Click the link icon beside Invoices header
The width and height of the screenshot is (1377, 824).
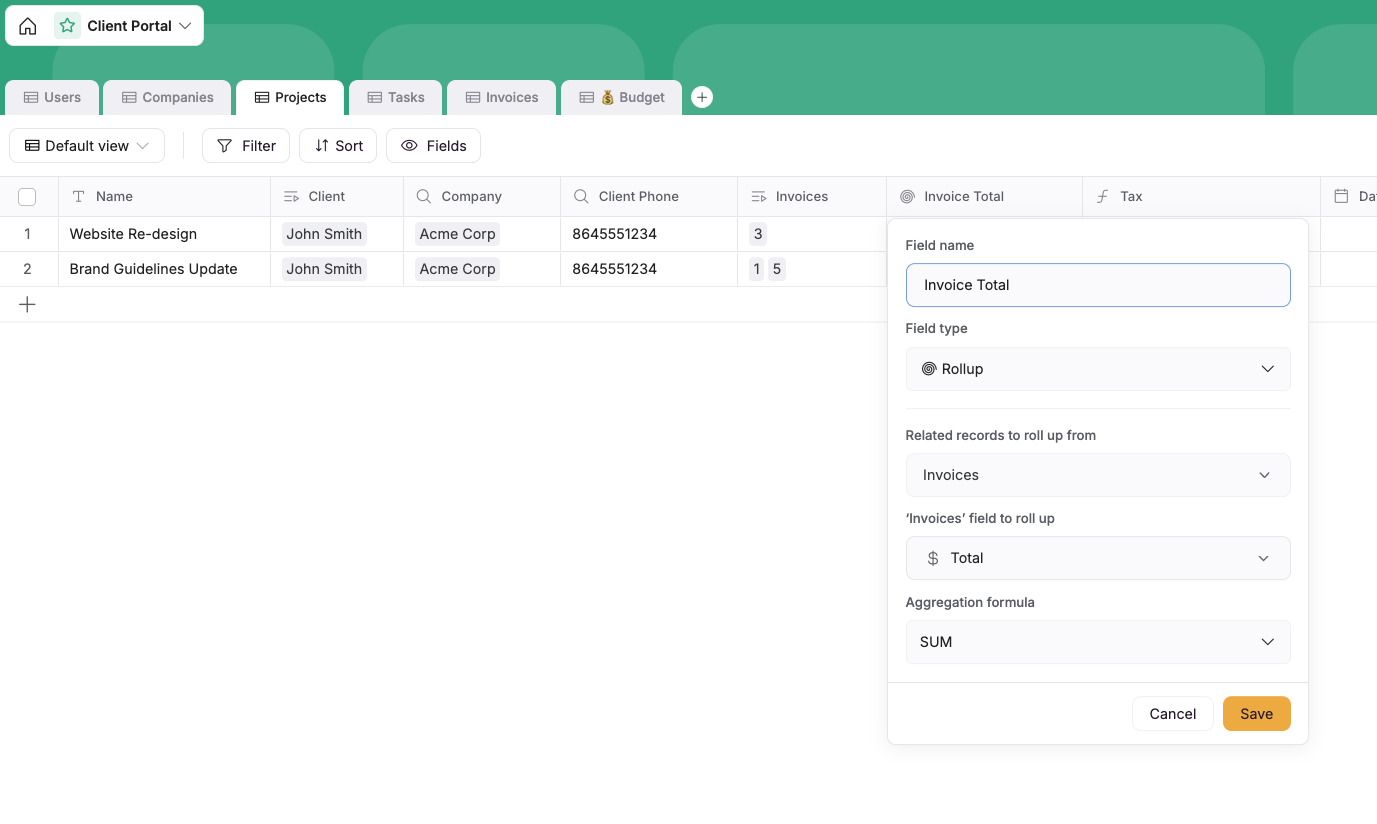(x=758, y=197)
